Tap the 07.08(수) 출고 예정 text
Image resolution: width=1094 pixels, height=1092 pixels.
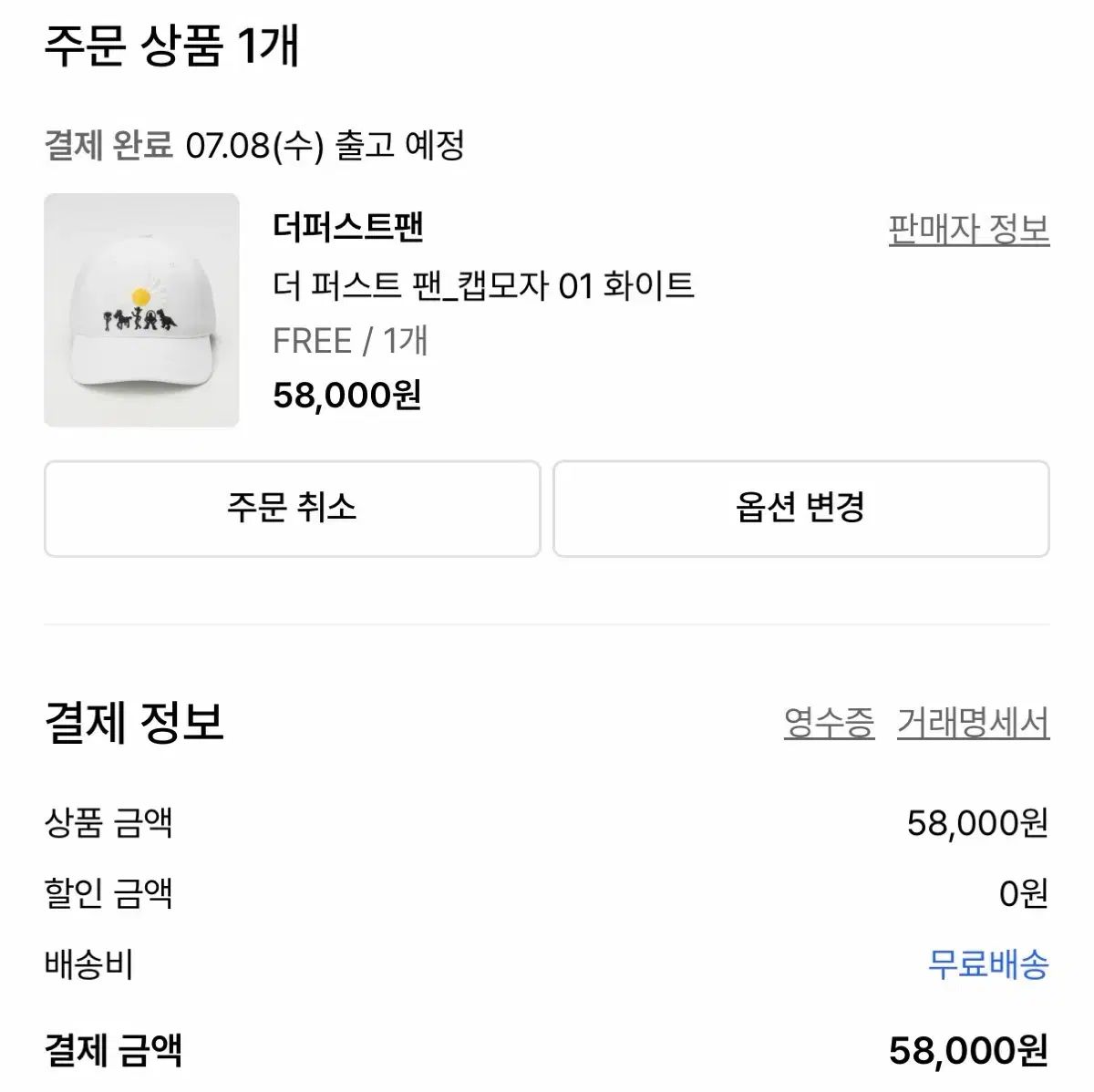click(x=325, y=145)
